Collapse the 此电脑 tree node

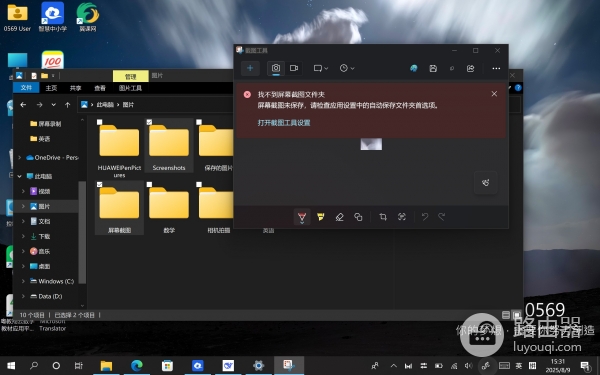coord(20,176)
